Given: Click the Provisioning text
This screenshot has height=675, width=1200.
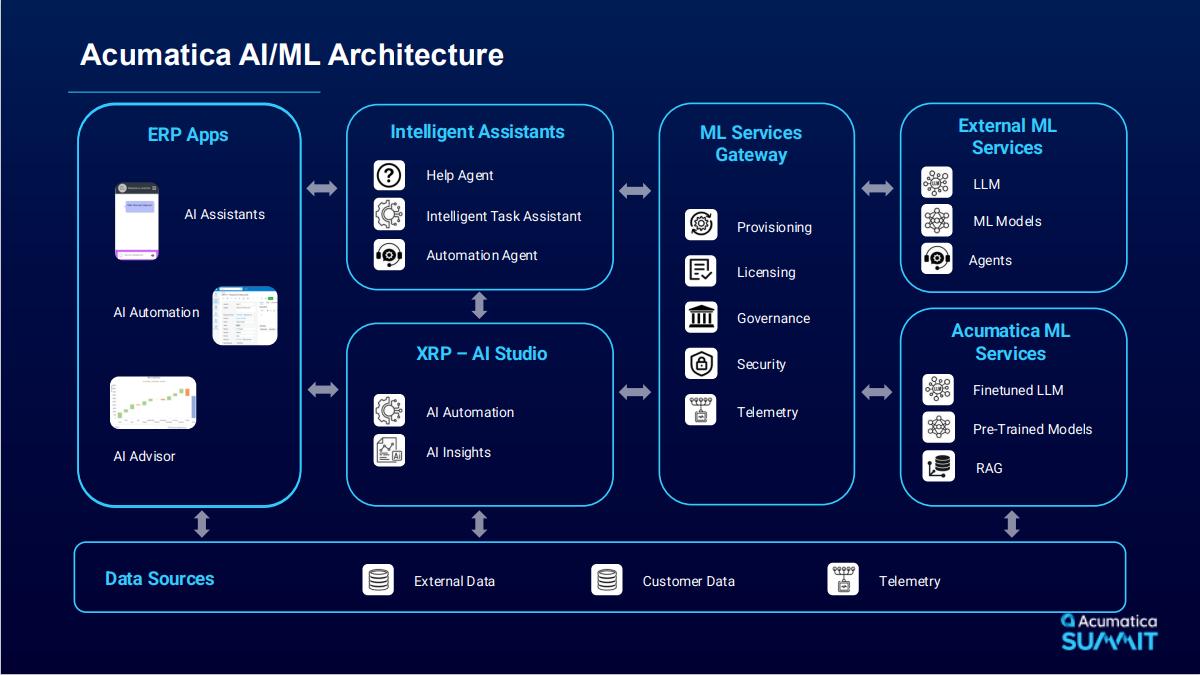Looking at the screenshot, I should point(774,227).
